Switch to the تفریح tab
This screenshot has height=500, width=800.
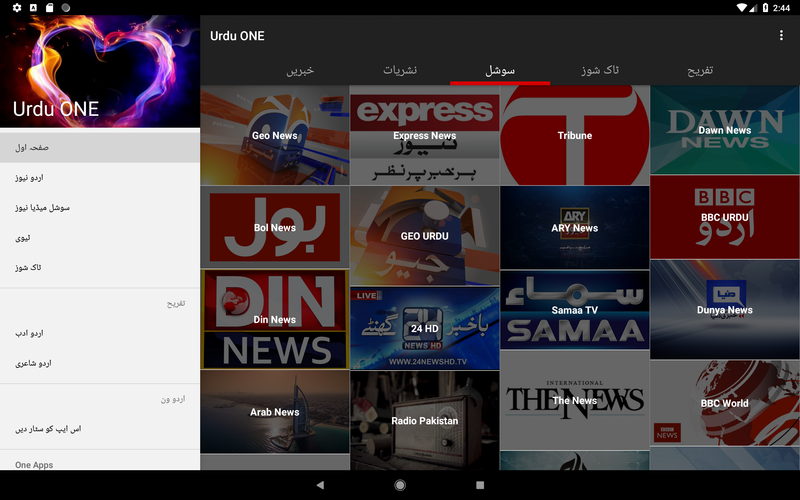point(700,70)
